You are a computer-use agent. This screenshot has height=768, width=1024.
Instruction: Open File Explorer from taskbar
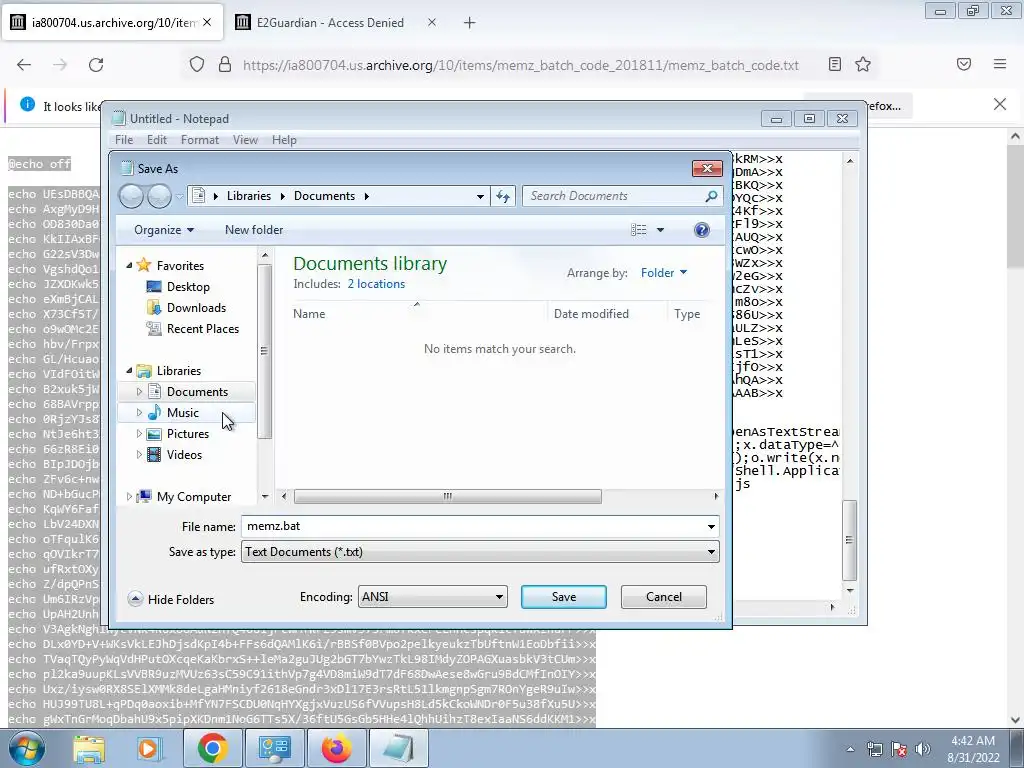tap(89, 748)
